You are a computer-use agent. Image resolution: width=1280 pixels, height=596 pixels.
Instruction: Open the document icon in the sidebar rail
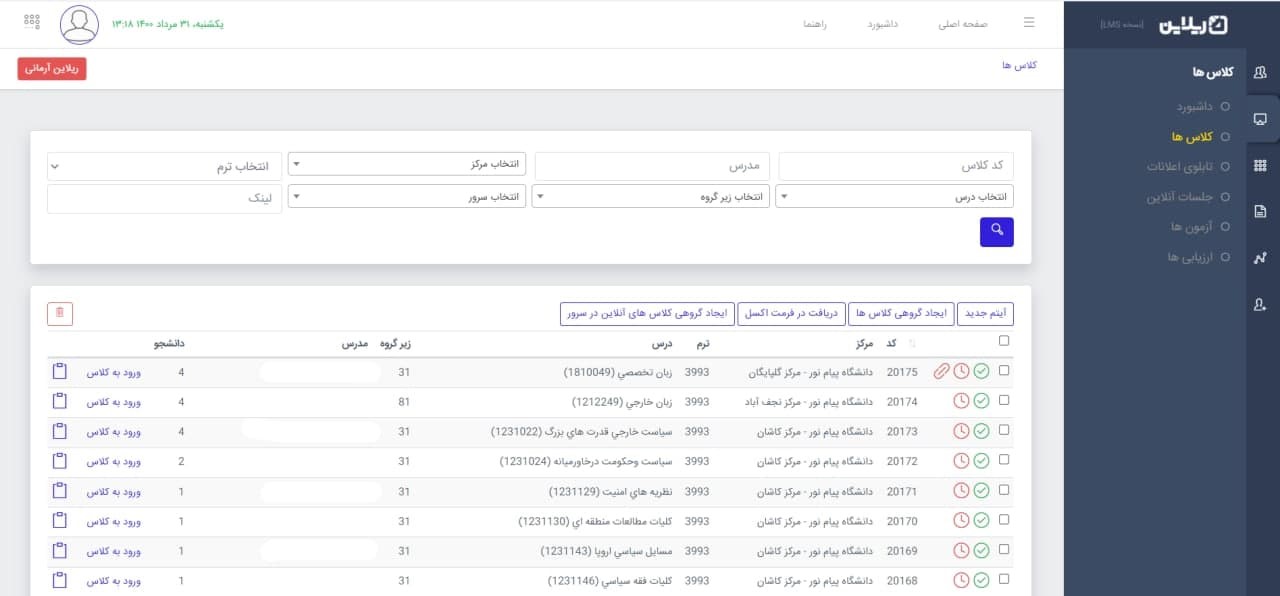tap(1260, 211)
